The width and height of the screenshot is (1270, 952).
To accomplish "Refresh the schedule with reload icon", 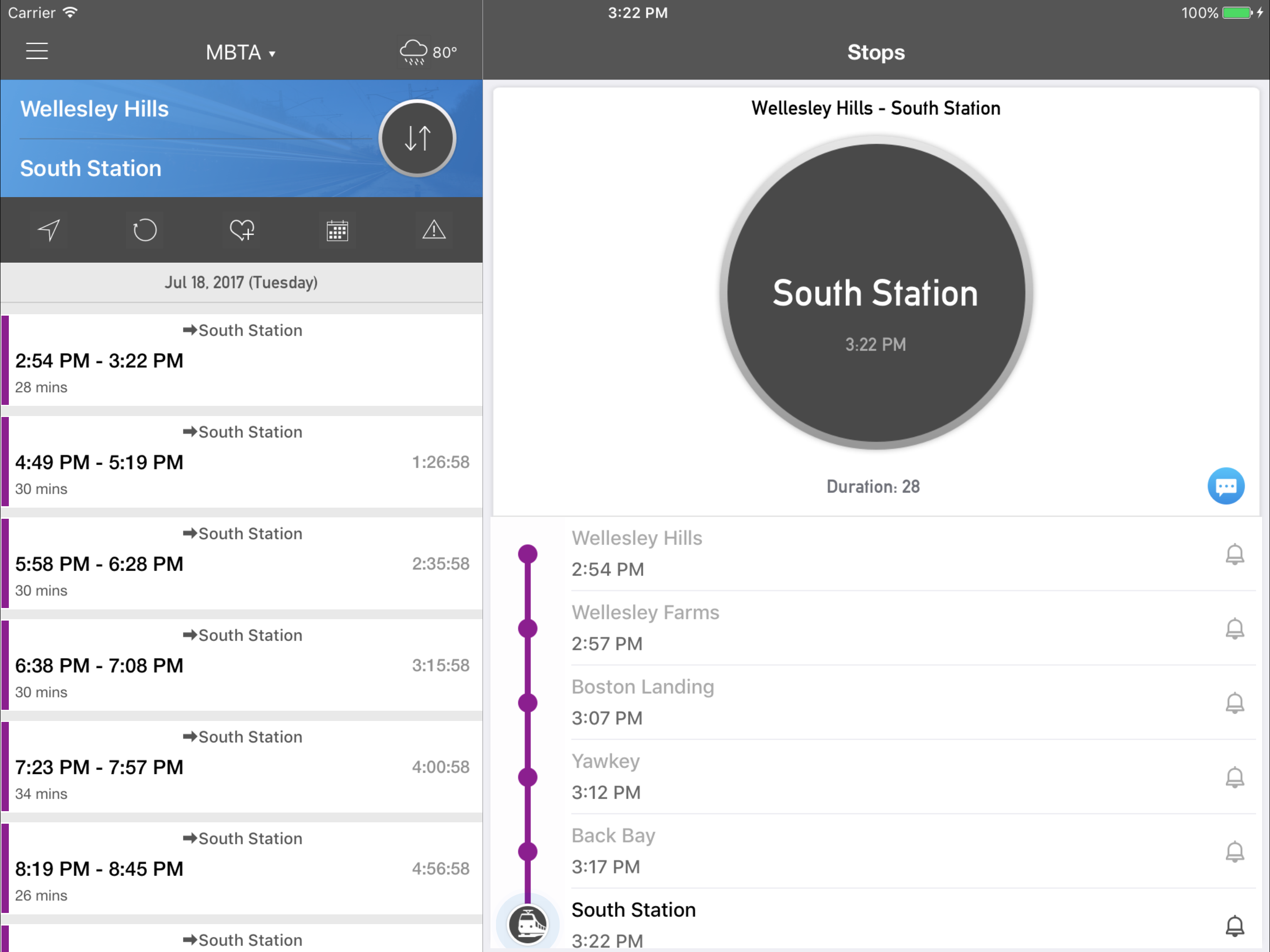I will click(145, 230).
